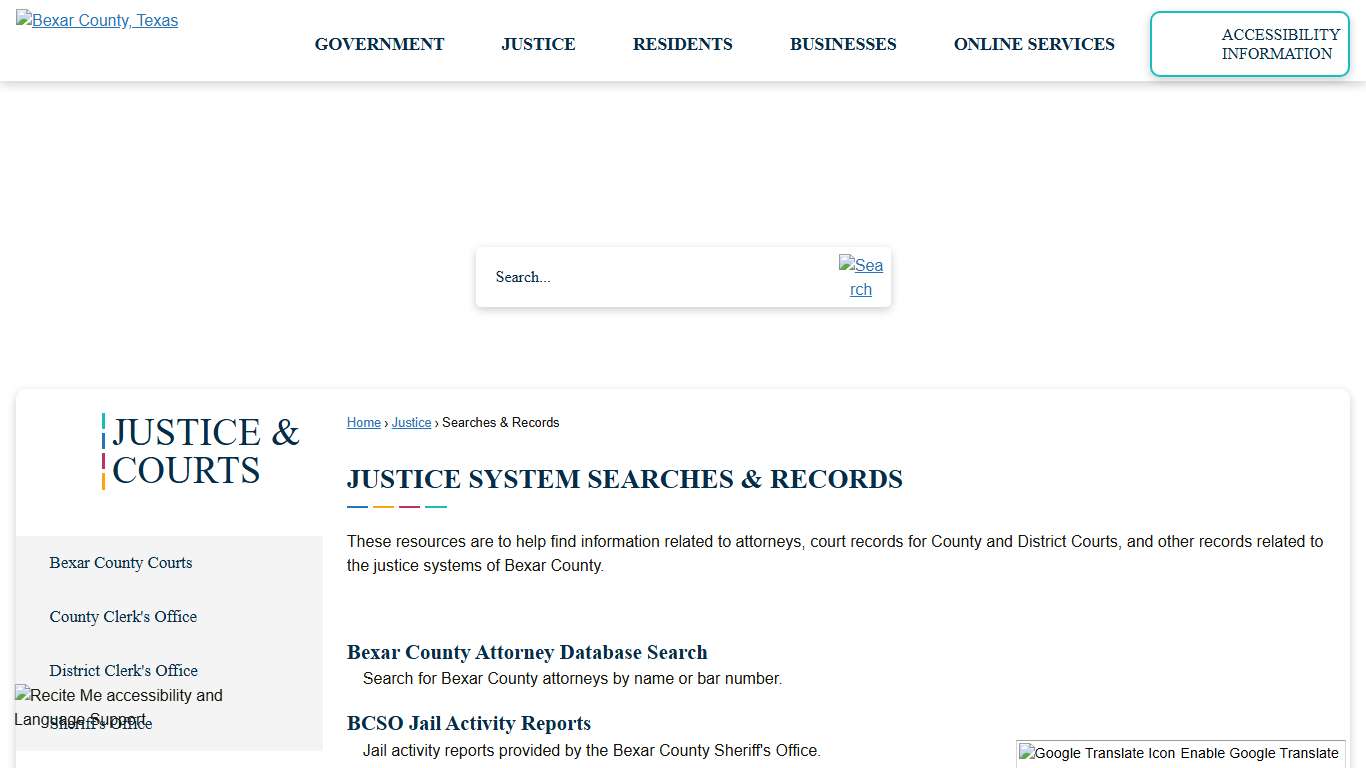Select the Justice menu item

coord(538,44)
